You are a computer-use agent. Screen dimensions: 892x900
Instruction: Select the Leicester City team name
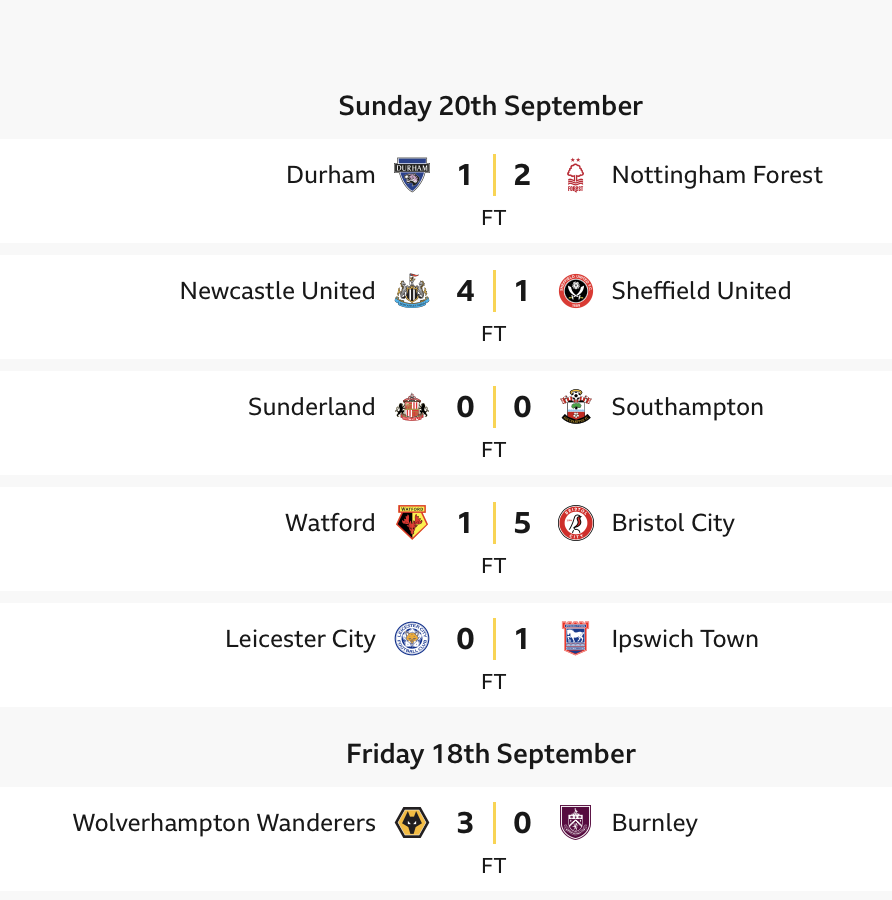coord(300,639)
